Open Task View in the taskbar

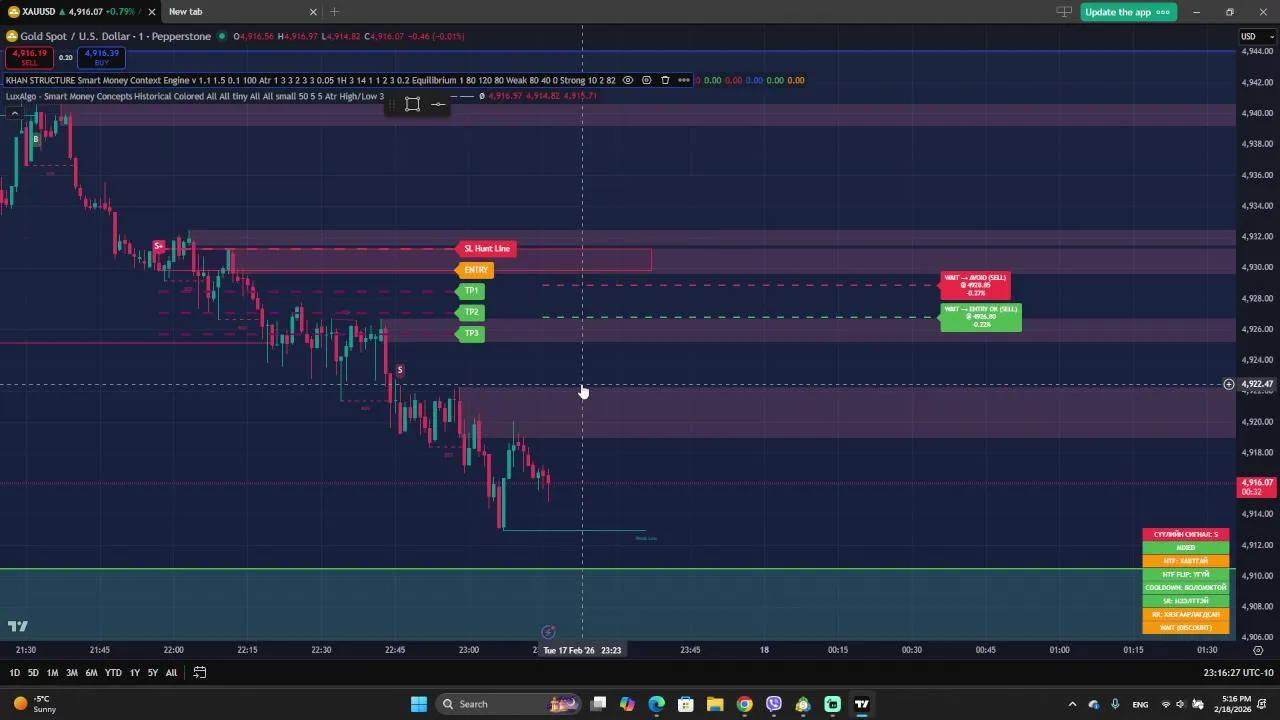click(598, 704)
